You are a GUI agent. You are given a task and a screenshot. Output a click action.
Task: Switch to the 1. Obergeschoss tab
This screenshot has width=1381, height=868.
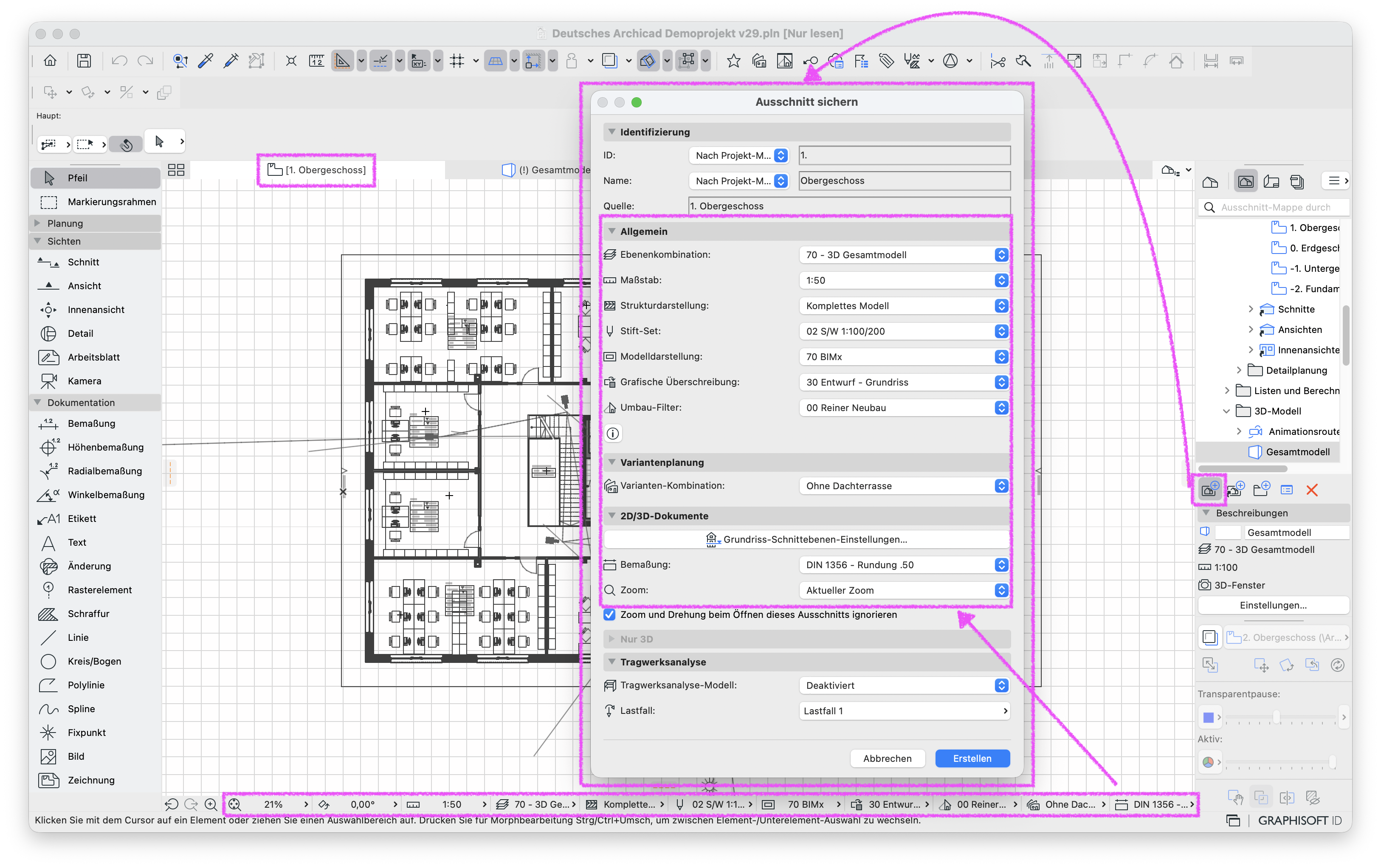pyautogui.click(x=316, y=170)
